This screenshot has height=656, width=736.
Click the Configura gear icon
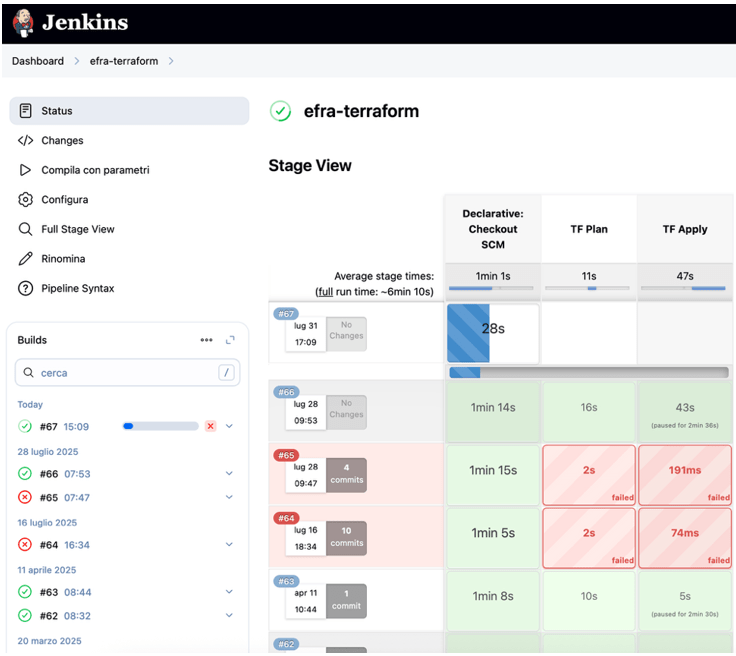pos(26,200)
